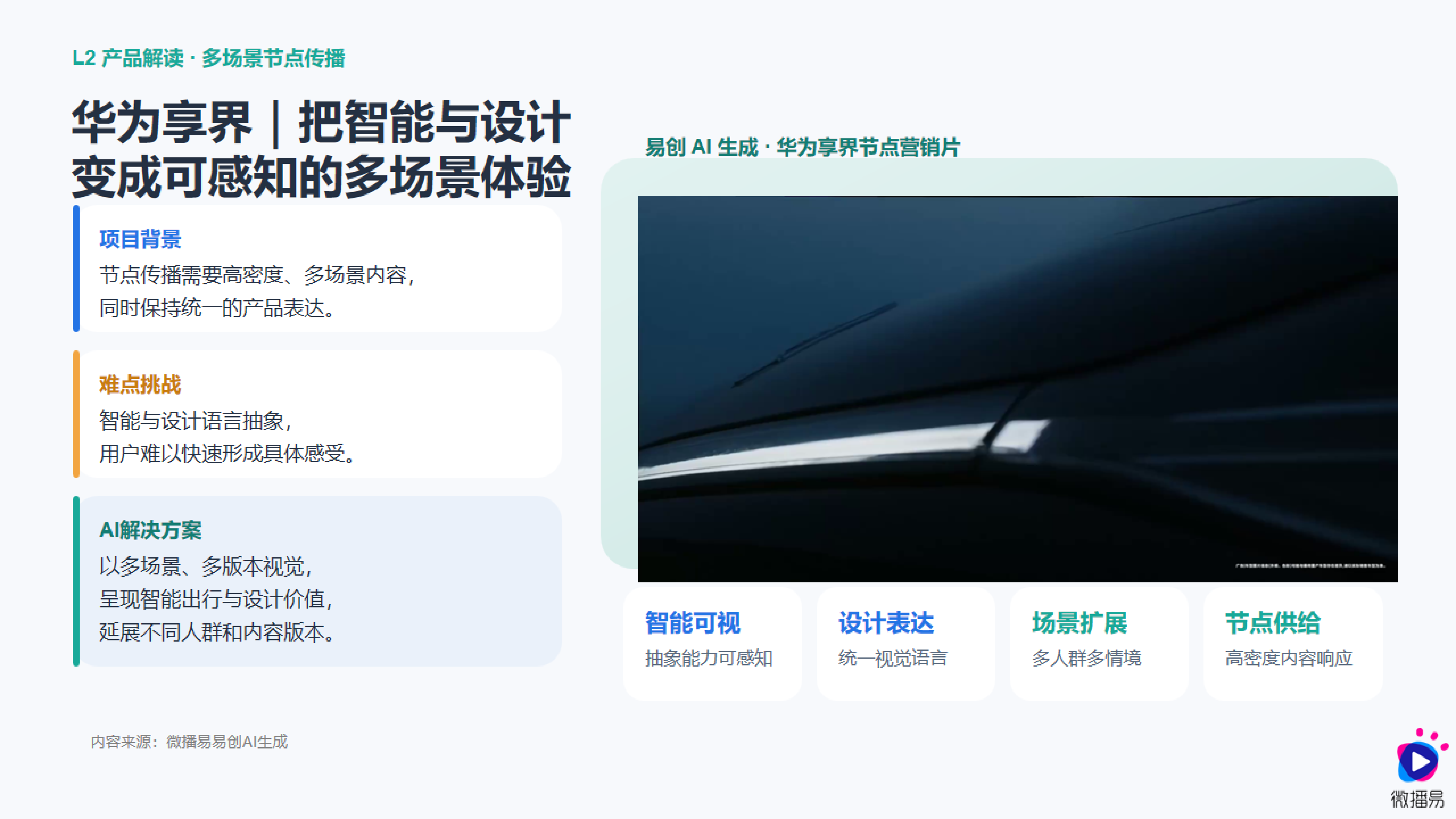Click the subtitle "多人群多情境"
This screenshot has height=819, width=1456.
coord(1086,659)
